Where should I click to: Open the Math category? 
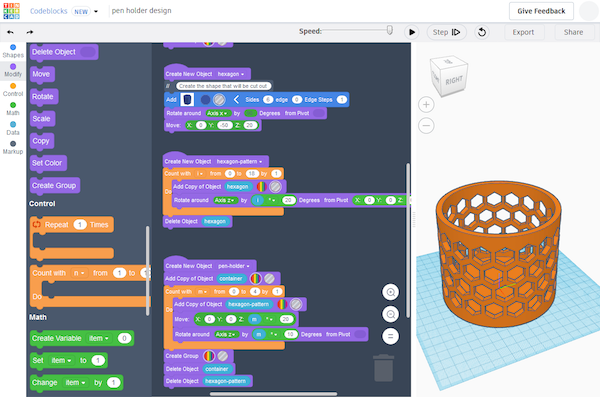(13, 109)
